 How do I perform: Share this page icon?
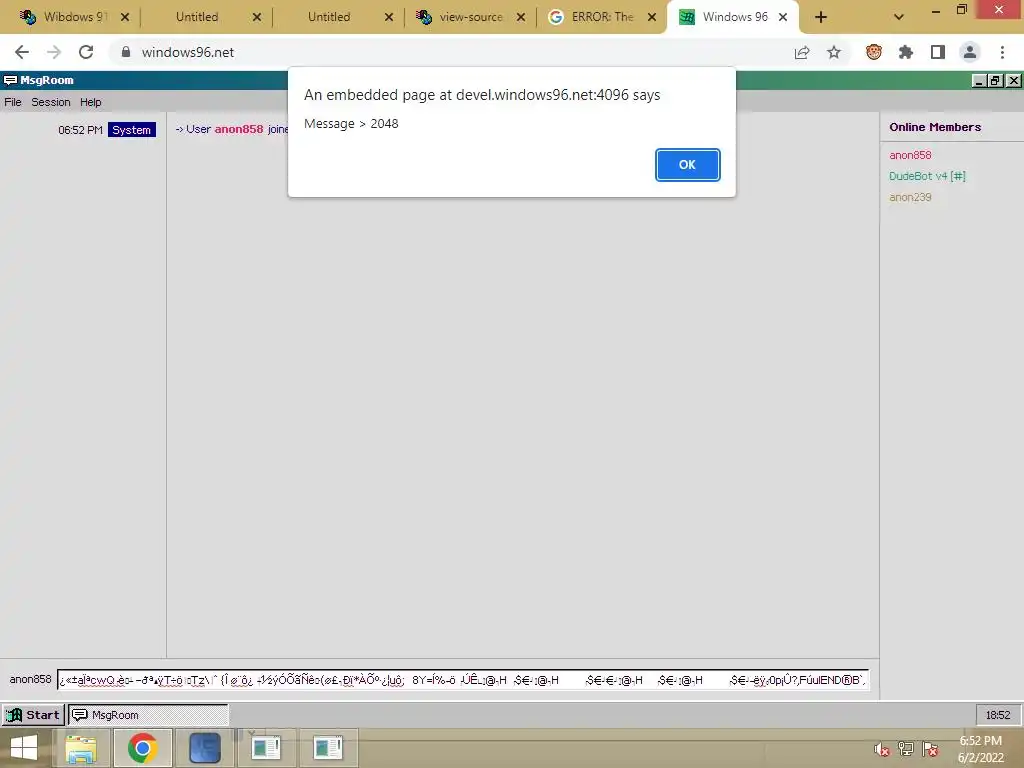[x=802, y=52]
